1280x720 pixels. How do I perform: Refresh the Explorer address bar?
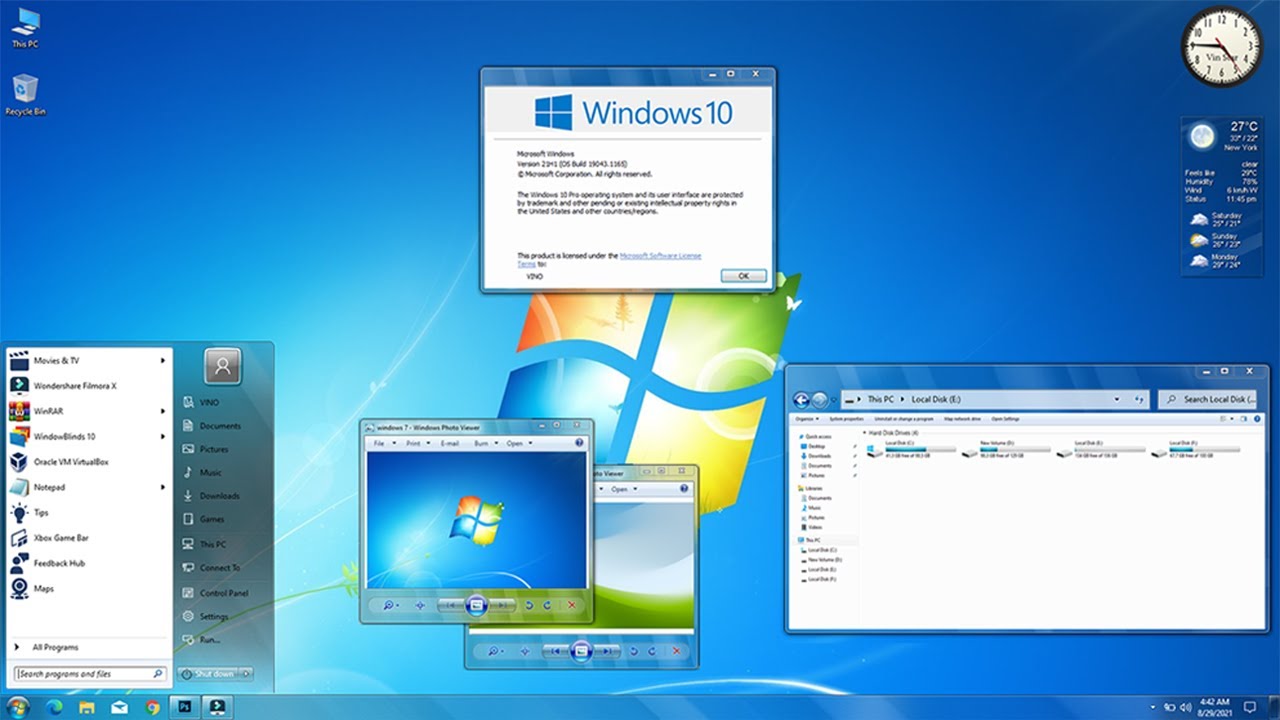1139,400
